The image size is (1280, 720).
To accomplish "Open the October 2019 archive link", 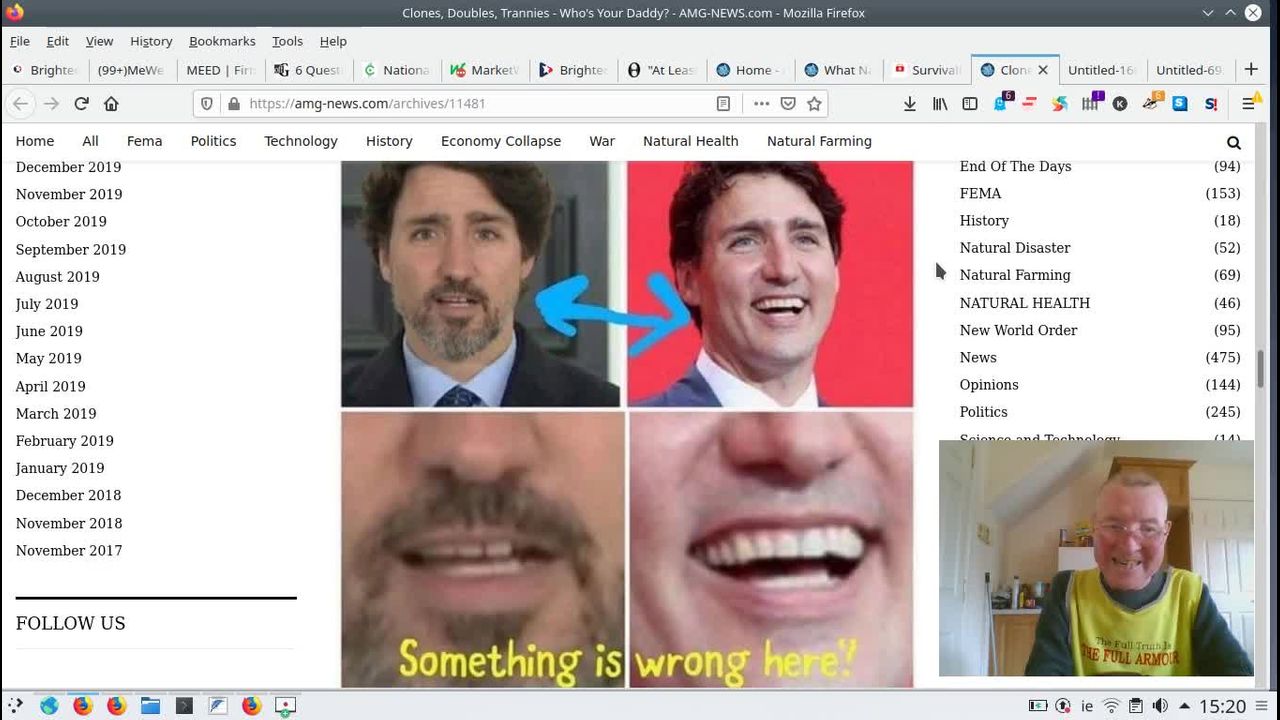I will pos(61,222).
